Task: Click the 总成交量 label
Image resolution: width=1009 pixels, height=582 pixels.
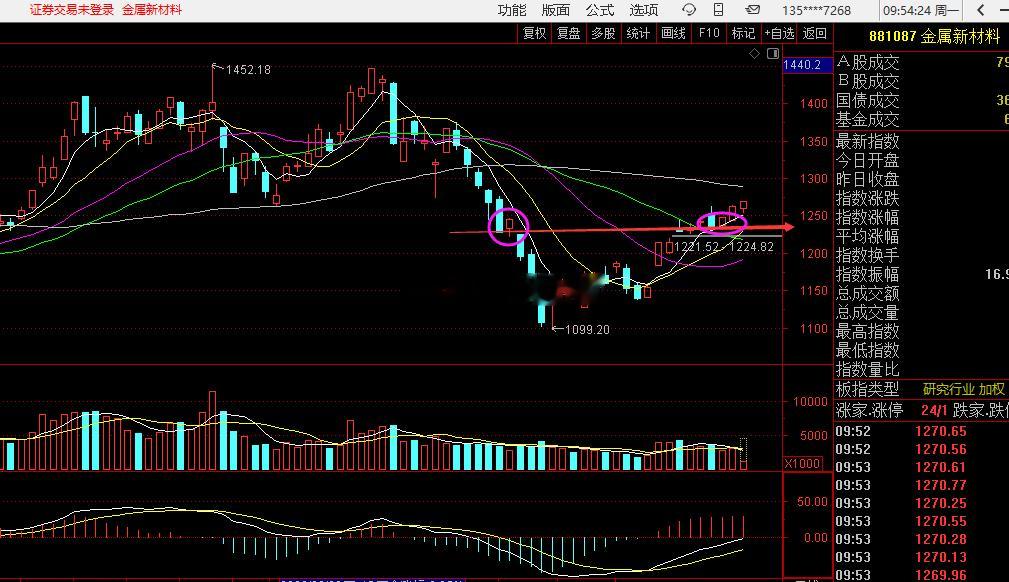Action: 867,312
